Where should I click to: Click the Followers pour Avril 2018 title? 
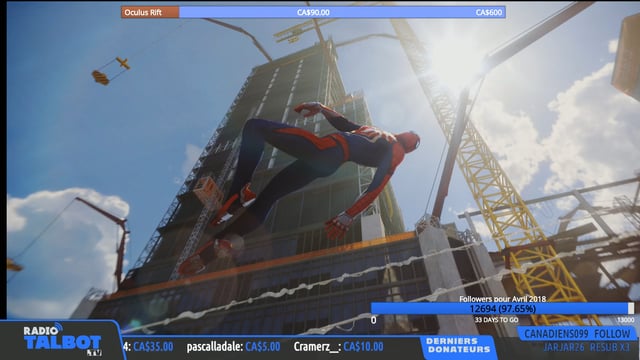502,299
